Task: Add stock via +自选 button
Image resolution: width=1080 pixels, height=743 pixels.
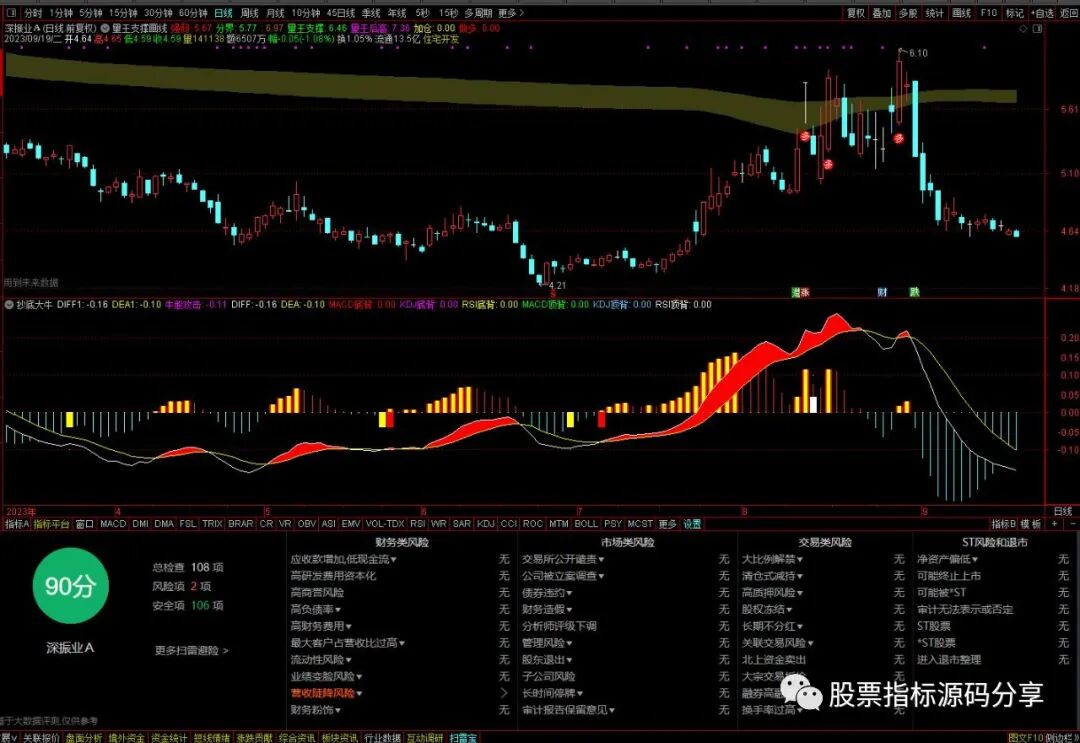Action: [1043, 12]
